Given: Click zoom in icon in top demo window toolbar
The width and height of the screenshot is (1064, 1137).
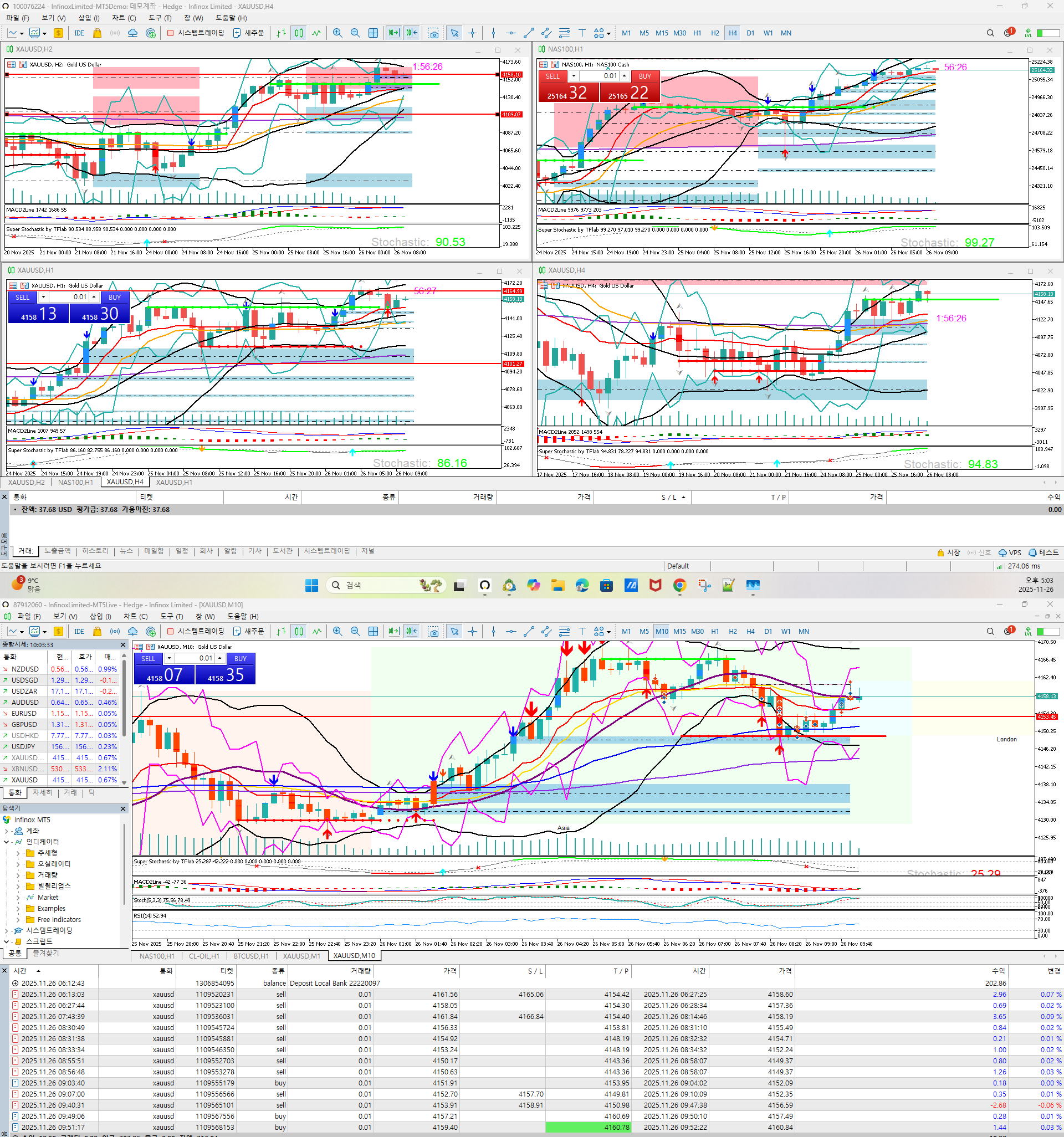Looking at the screenshot, I should pyautogui.click(x=337, y=33).
